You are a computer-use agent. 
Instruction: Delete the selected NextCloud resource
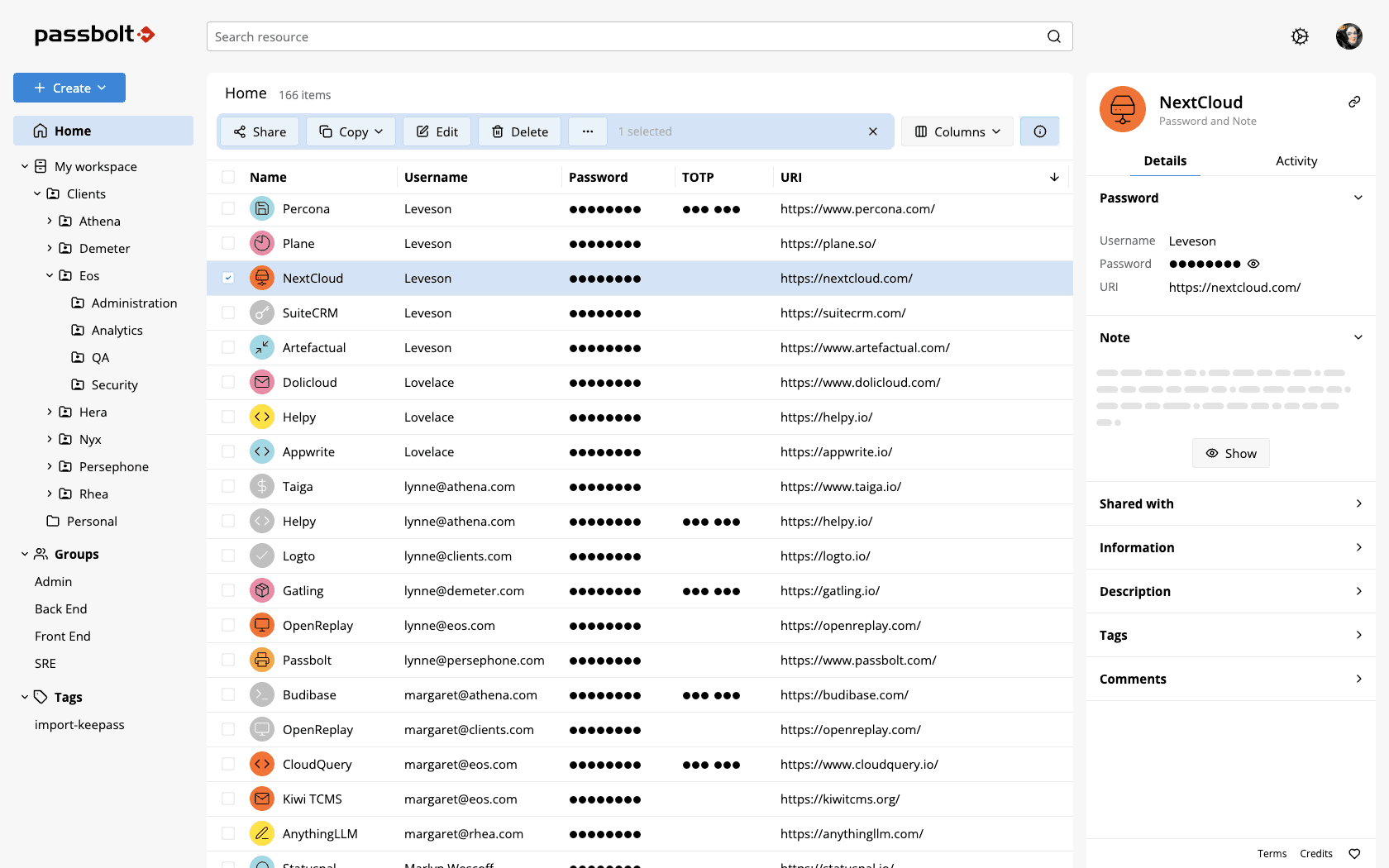(x=519, y=131)
